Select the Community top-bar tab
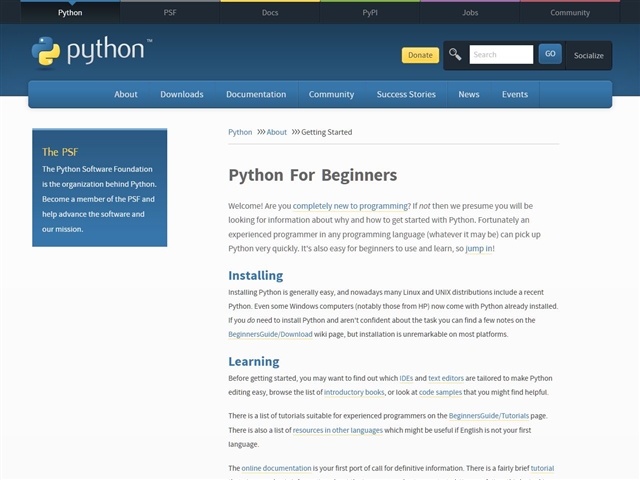Screen dimensions: 640x480 (x=570, y=13)
